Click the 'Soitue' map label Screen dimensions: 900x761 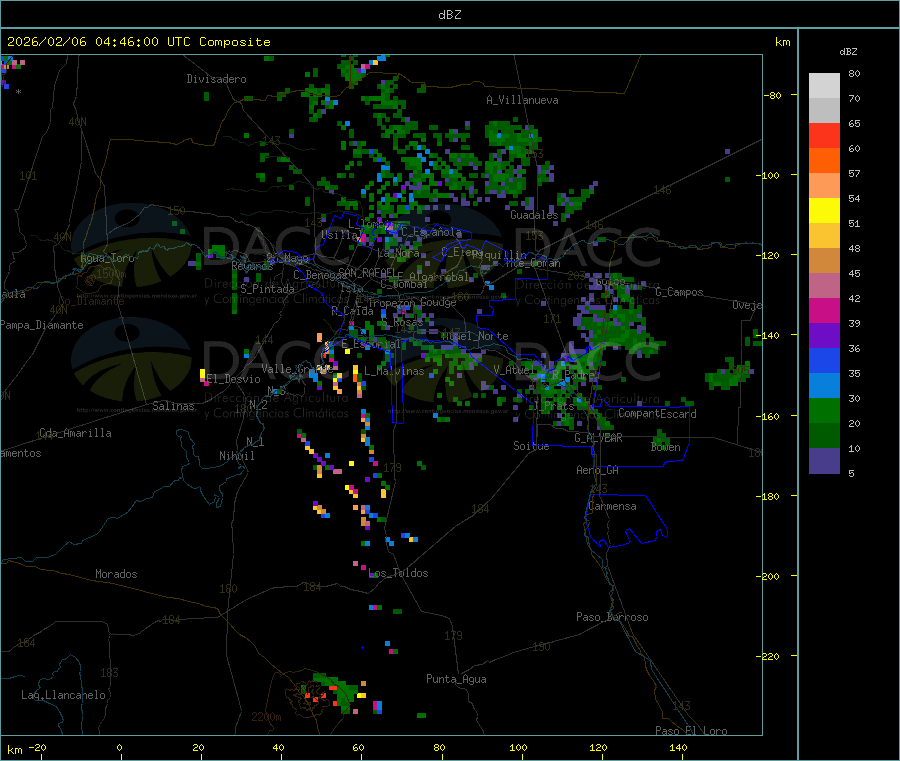531,446
